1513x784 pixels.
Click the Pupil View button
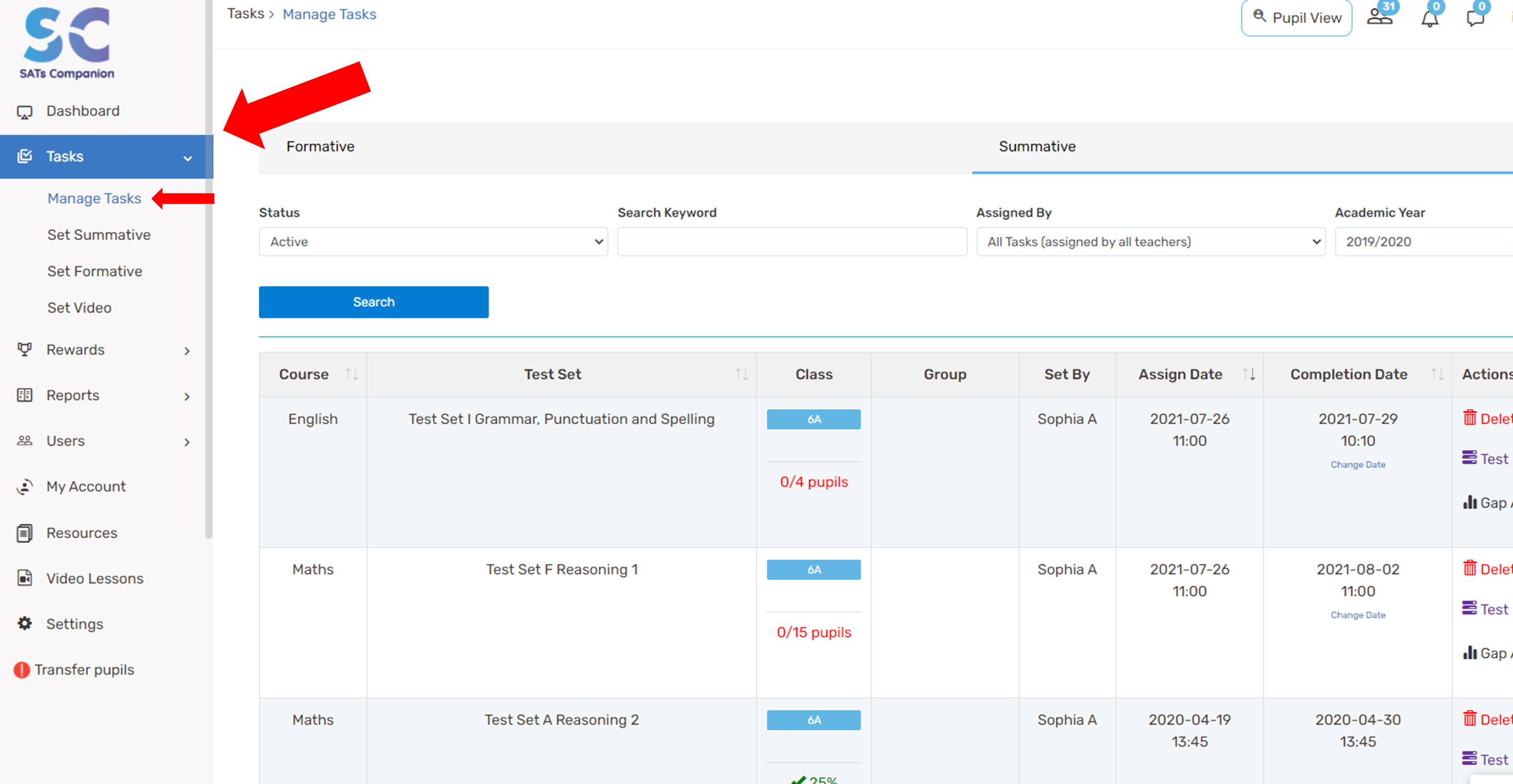point(1296,17)
